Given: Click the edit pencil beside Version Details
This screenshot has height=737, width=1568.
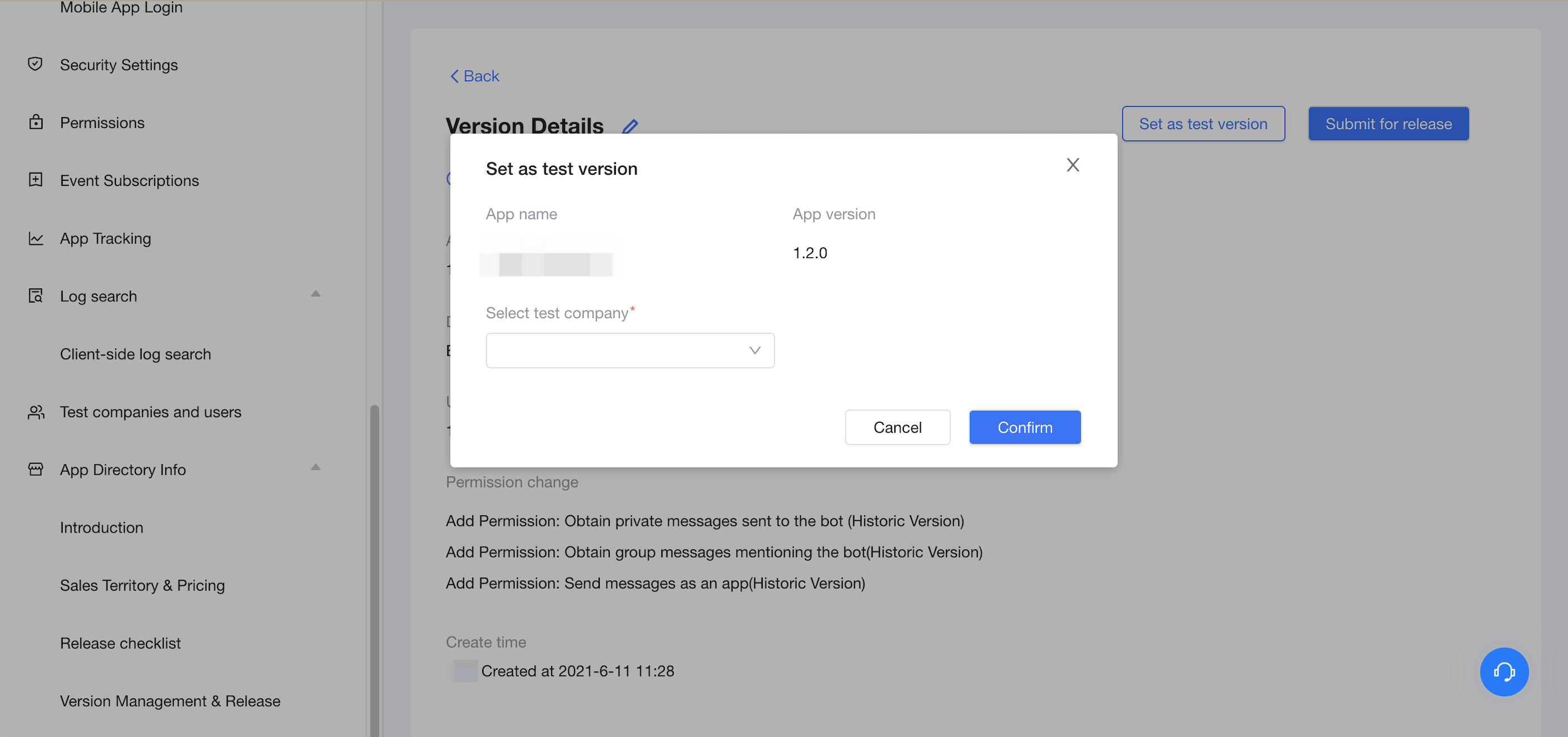Looking at the screenshot, I should pos(630,127).
